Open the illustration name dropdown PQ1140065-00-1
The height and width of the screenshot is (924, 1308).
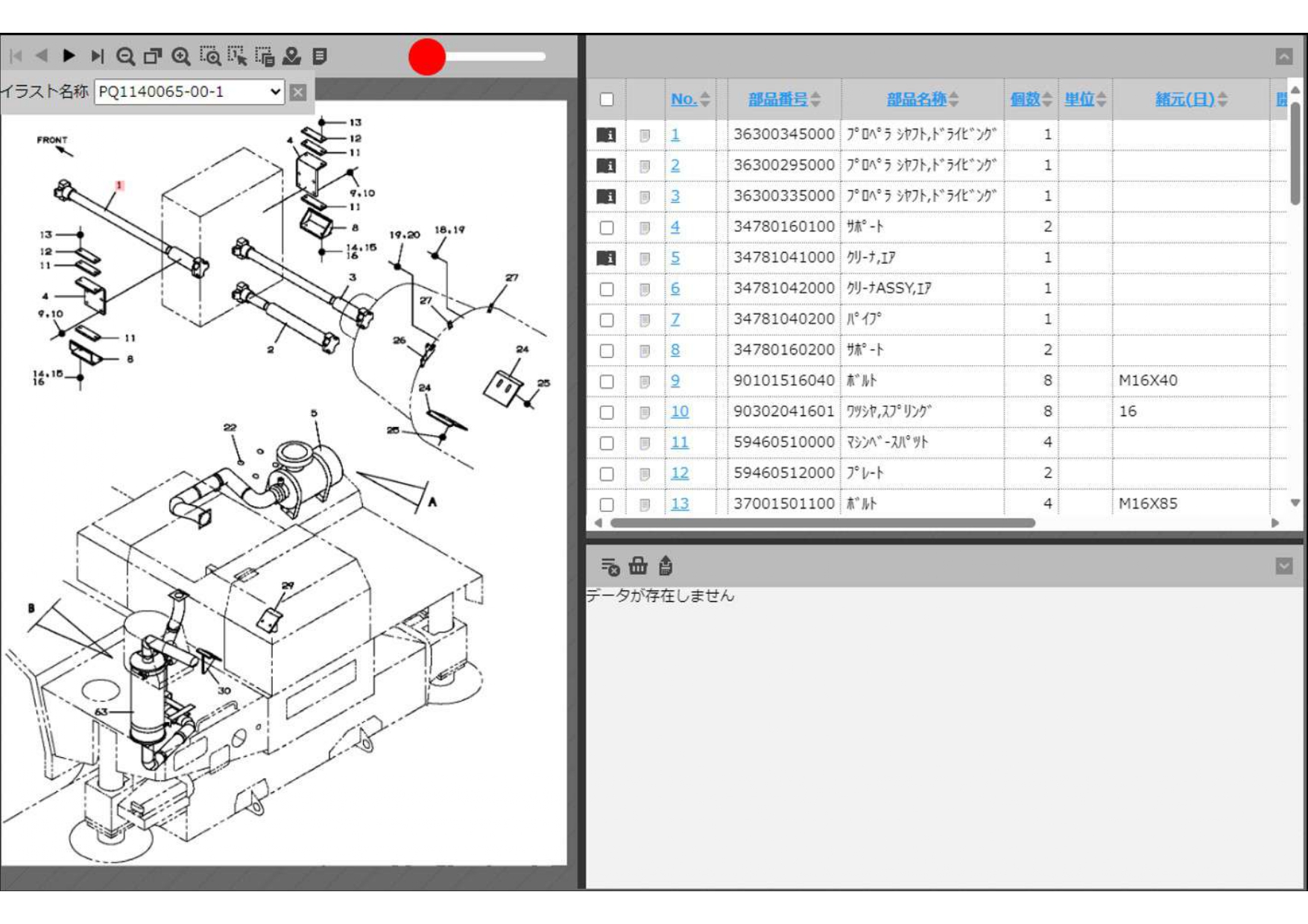point(189,92)
